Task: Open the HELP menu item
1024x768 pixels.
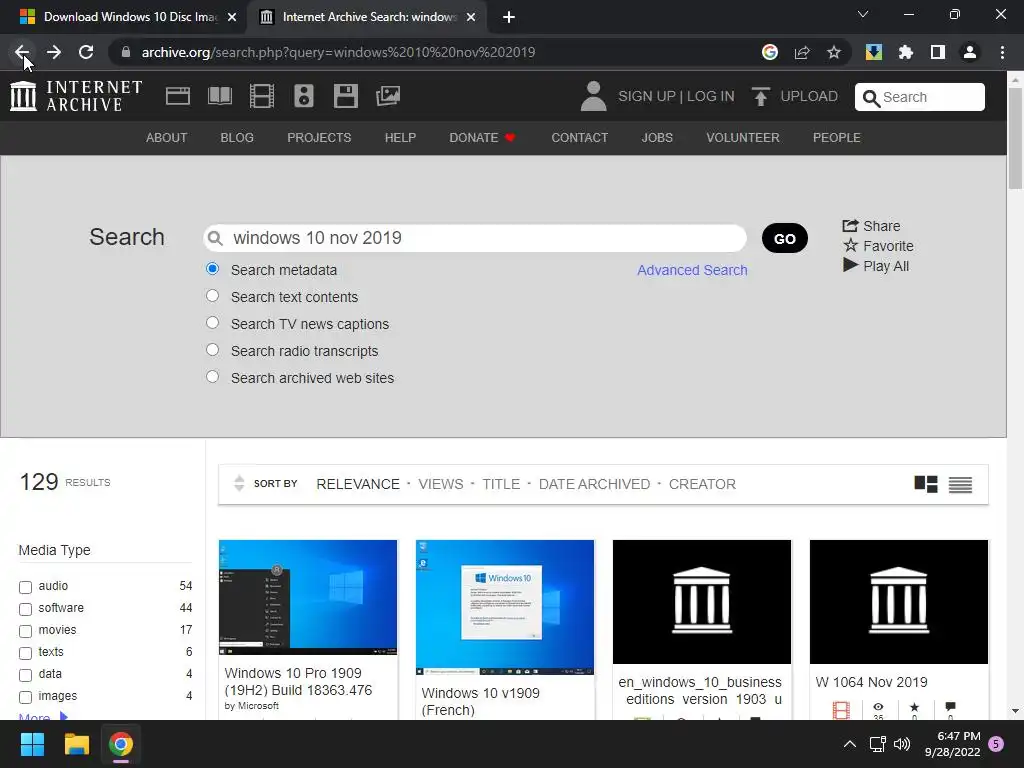Action: coord(400,138)
